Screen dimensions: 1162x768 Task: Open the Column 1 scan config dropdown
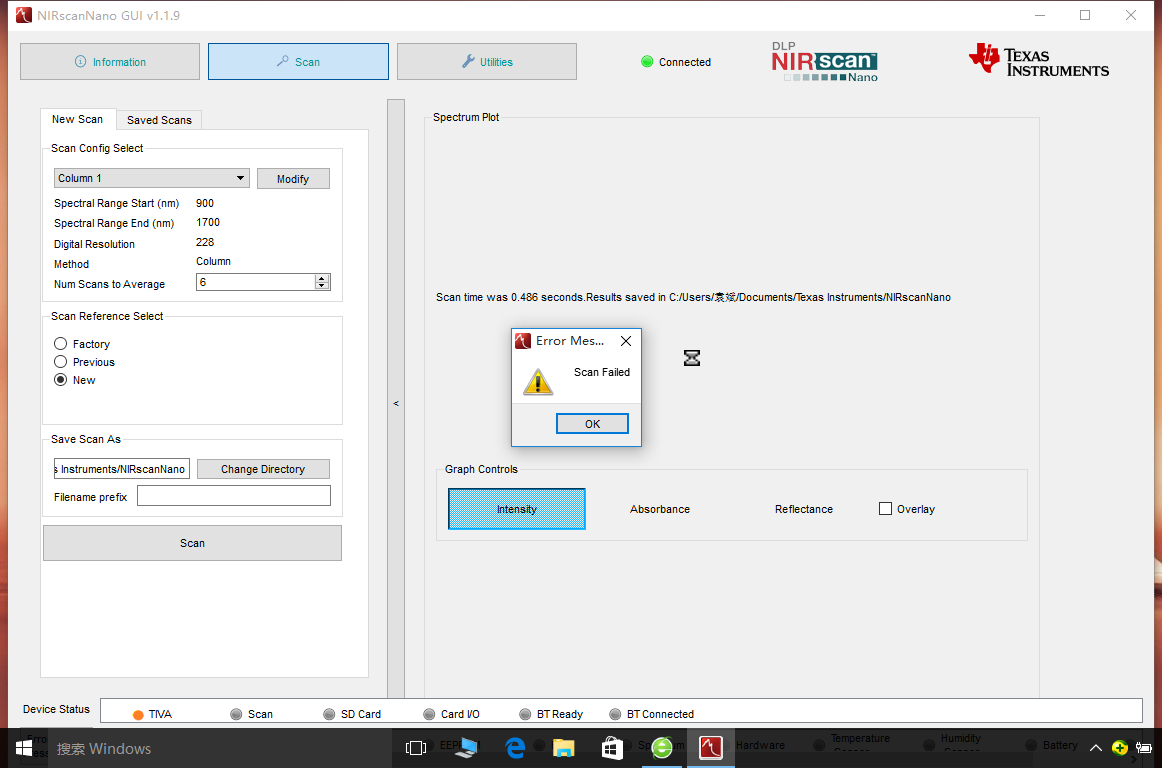[152, 178]
